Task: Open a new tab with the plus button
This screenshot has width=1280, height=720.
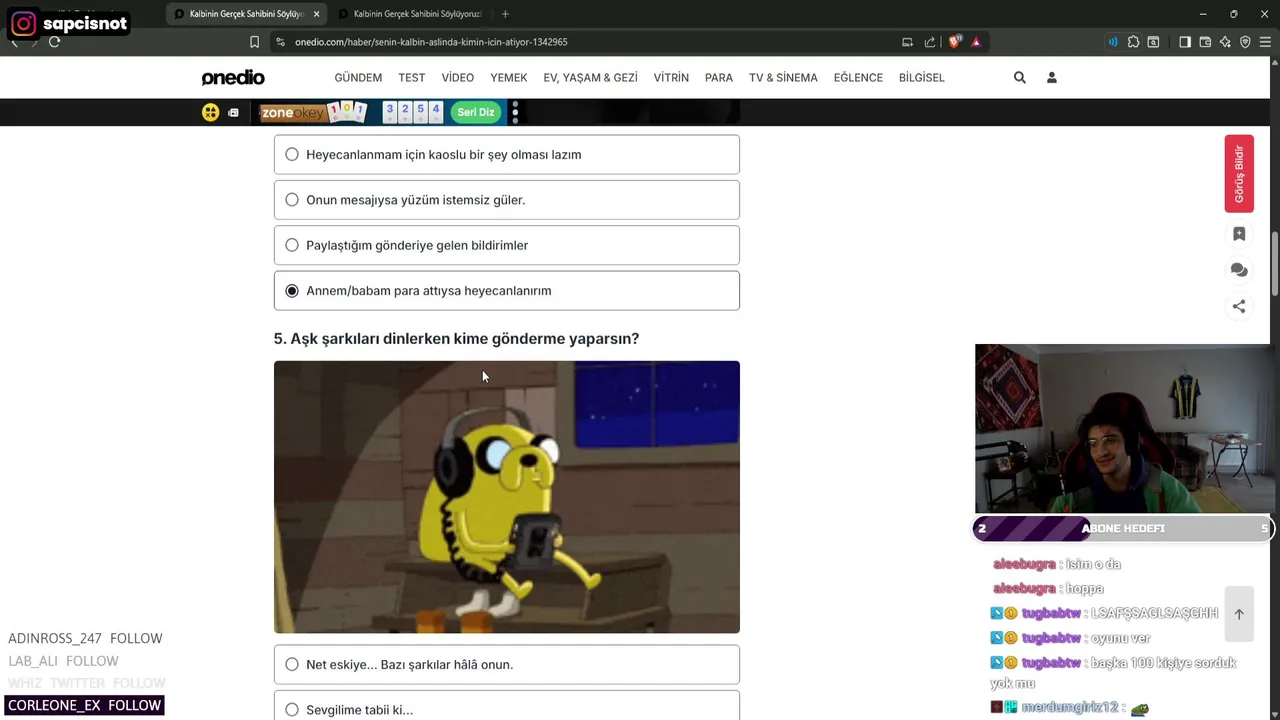Action: (505, 14)
